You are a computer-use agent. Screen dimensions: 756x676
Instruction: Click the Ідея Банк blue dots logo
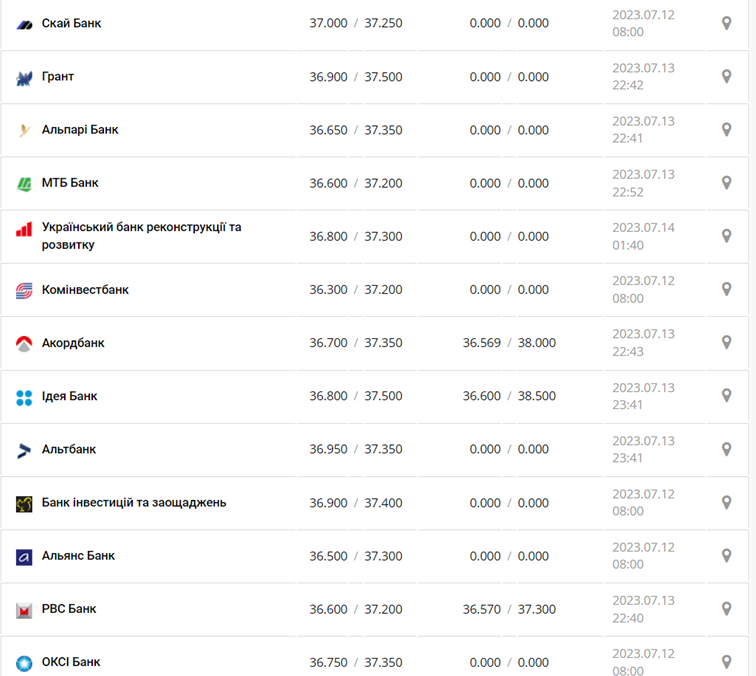click(x=24, y=397)
